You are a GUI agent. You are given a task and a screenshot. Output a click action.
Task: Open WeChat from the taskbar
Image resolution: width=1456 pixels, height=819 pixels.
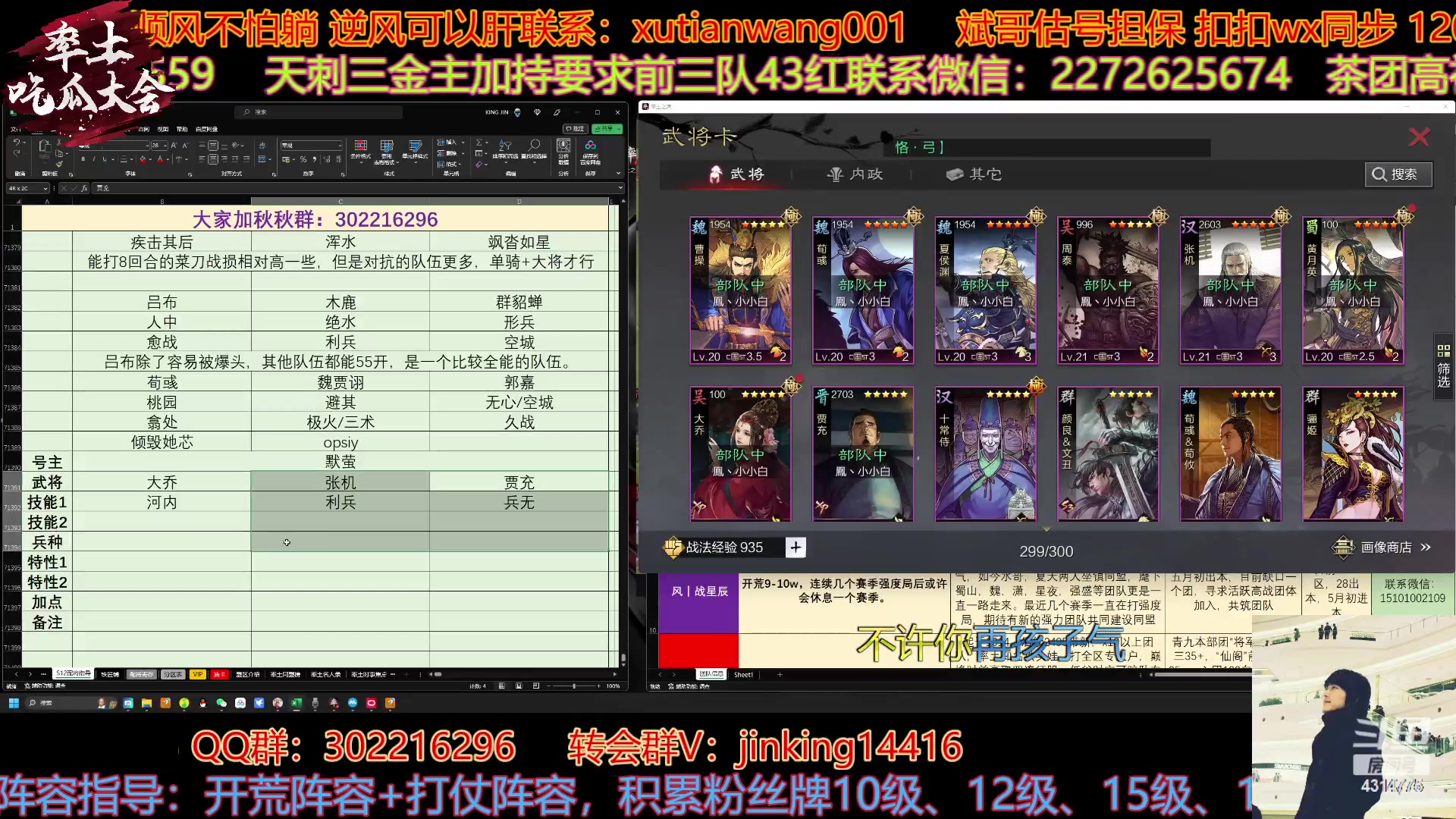[x=221, y=703]
